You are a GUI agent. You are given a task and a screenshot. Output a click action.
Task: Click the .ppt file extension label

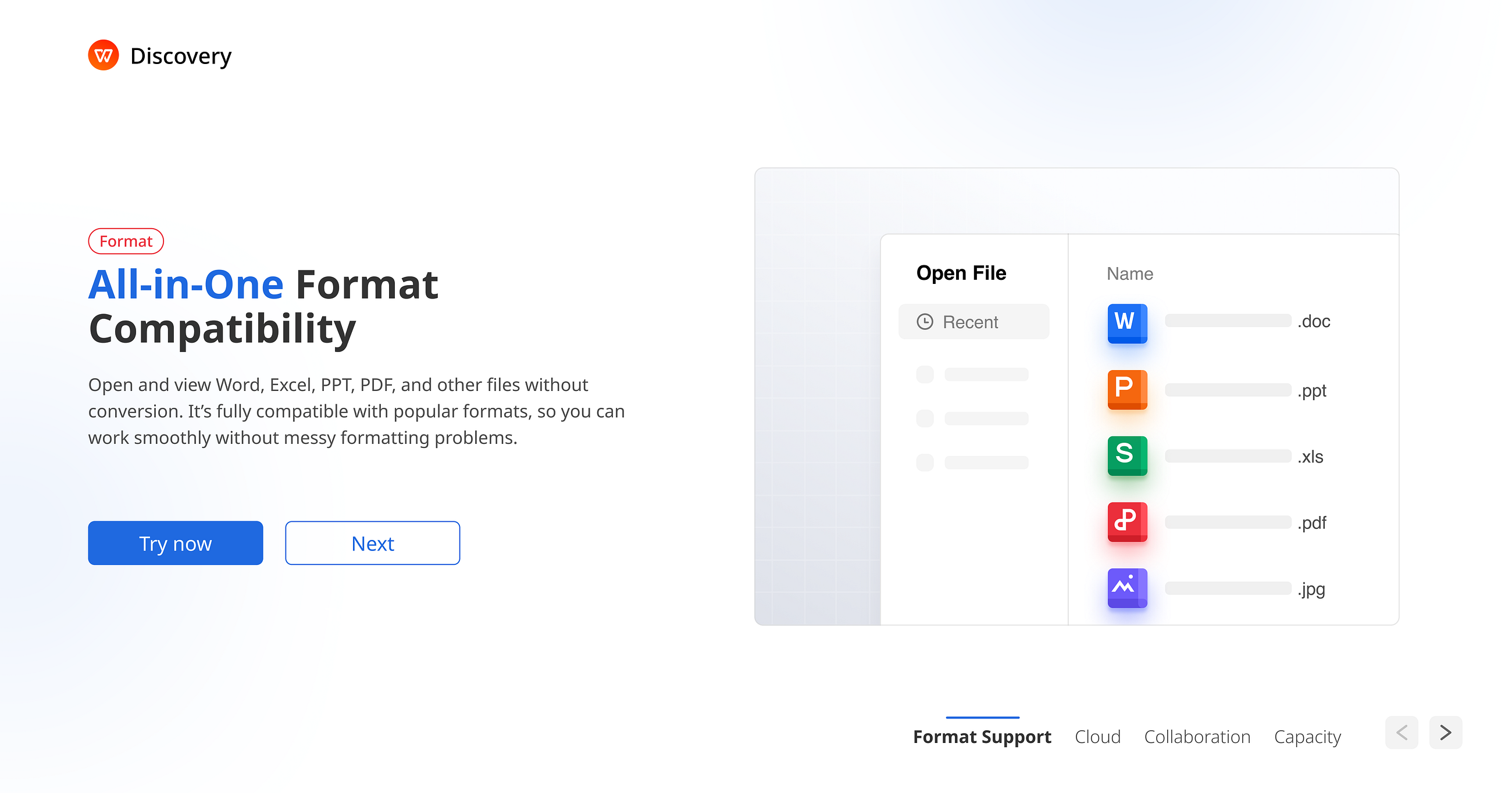[1312, 391]
